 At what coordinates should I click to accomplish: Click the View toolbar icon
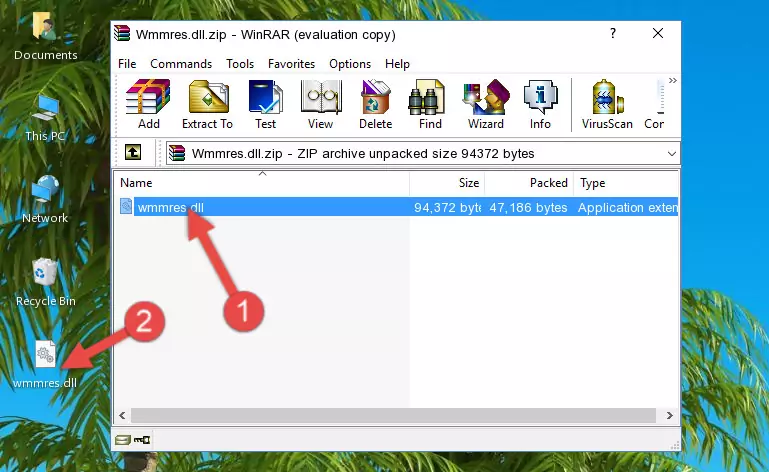coord(321,105)
